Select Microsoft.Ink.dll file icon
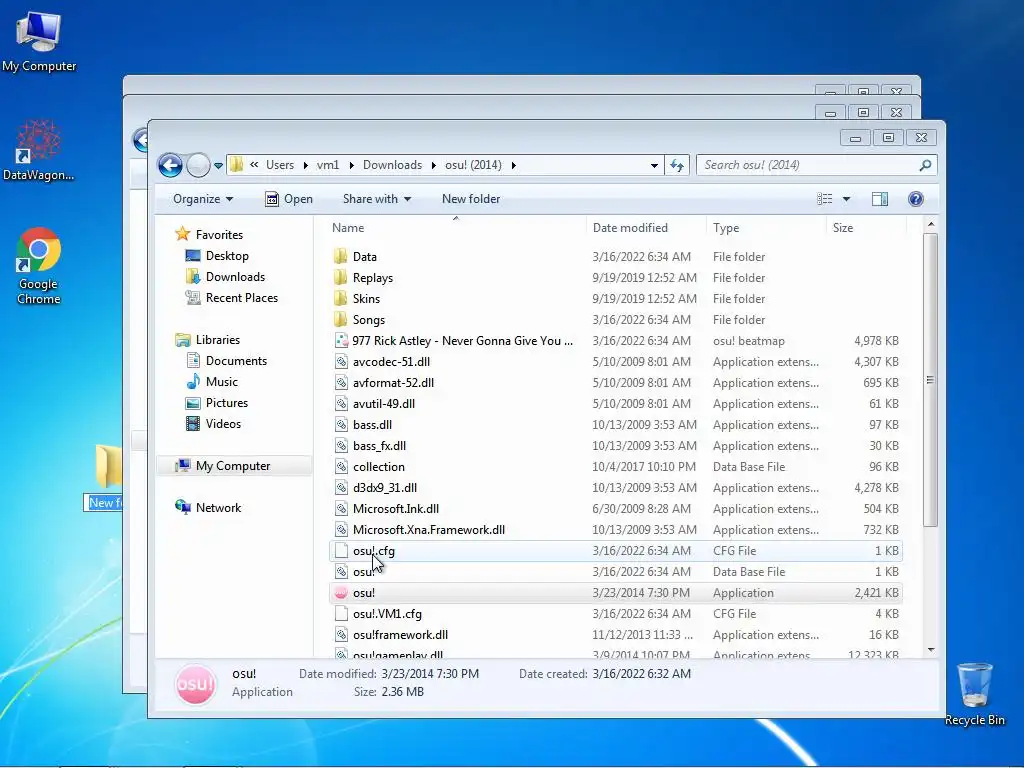Viewport: 1024px width, 768px height. (x=340, y=509)
